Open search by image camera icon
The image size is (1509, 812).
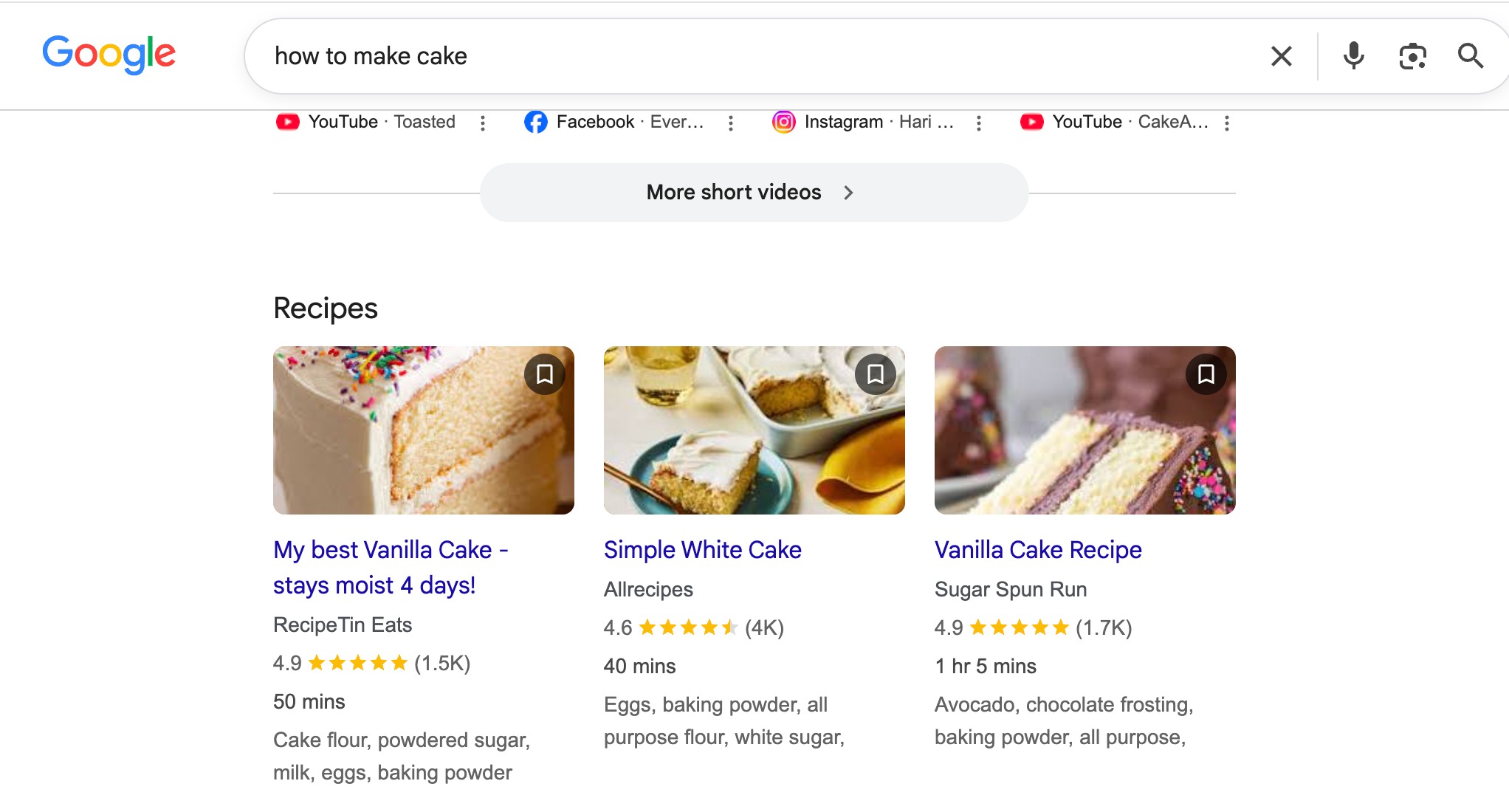(x=1412, y=56)
